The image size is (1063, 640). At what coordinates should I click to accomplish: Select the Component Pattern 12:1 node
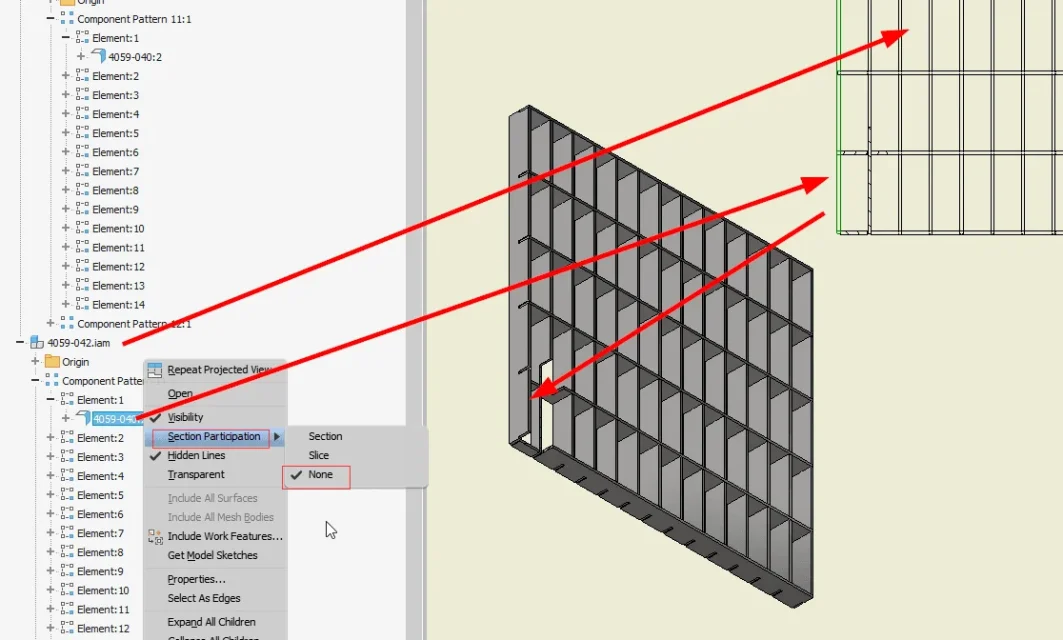[x=134, y=324]
